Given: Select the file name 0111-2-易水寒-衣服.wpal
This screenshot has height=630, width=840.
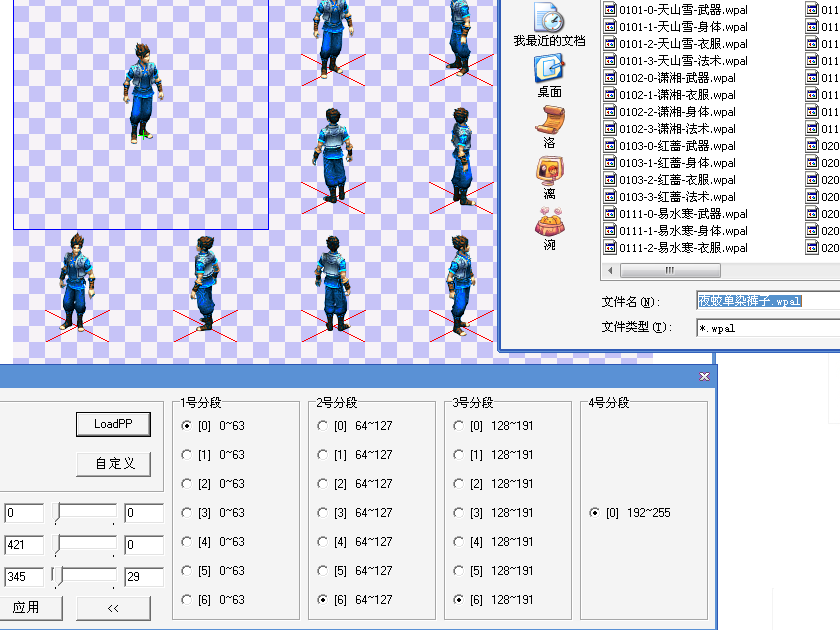Looking at the screenshot, I should (x=683, y=248).
